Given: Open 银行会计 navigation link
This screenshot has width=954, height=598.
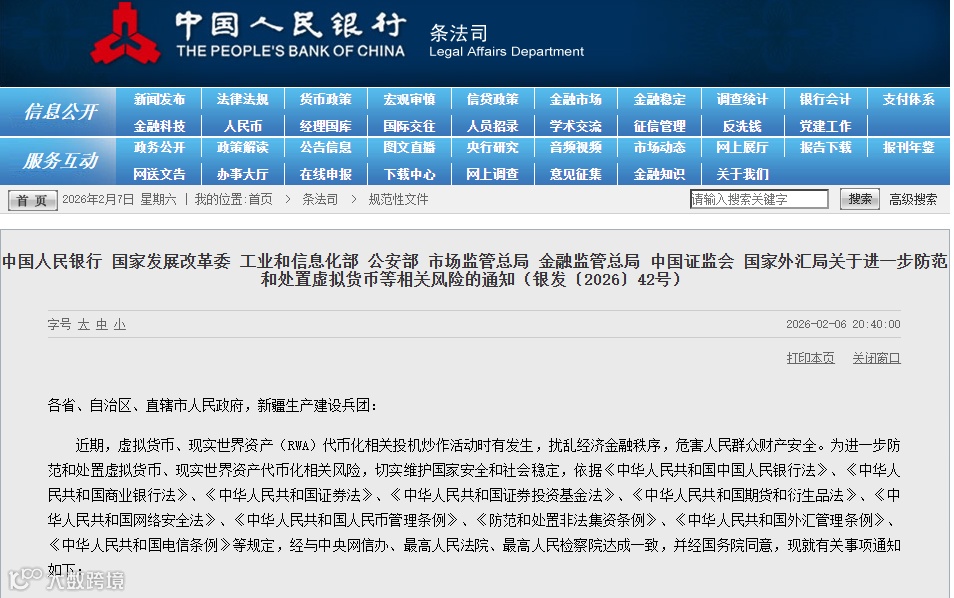Looking at the screenshot, I should pos(826,99).
